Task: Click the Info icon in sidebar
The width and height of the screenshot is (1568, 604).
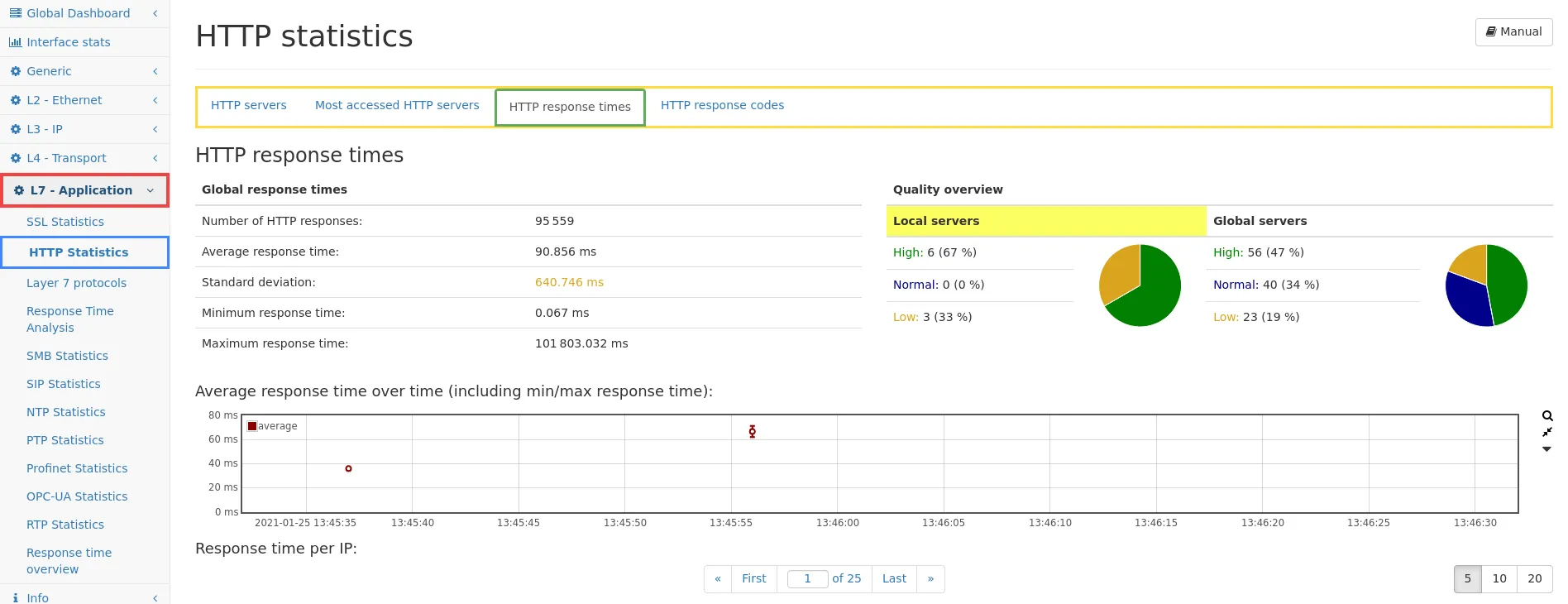Action: [x=15, y=598]
